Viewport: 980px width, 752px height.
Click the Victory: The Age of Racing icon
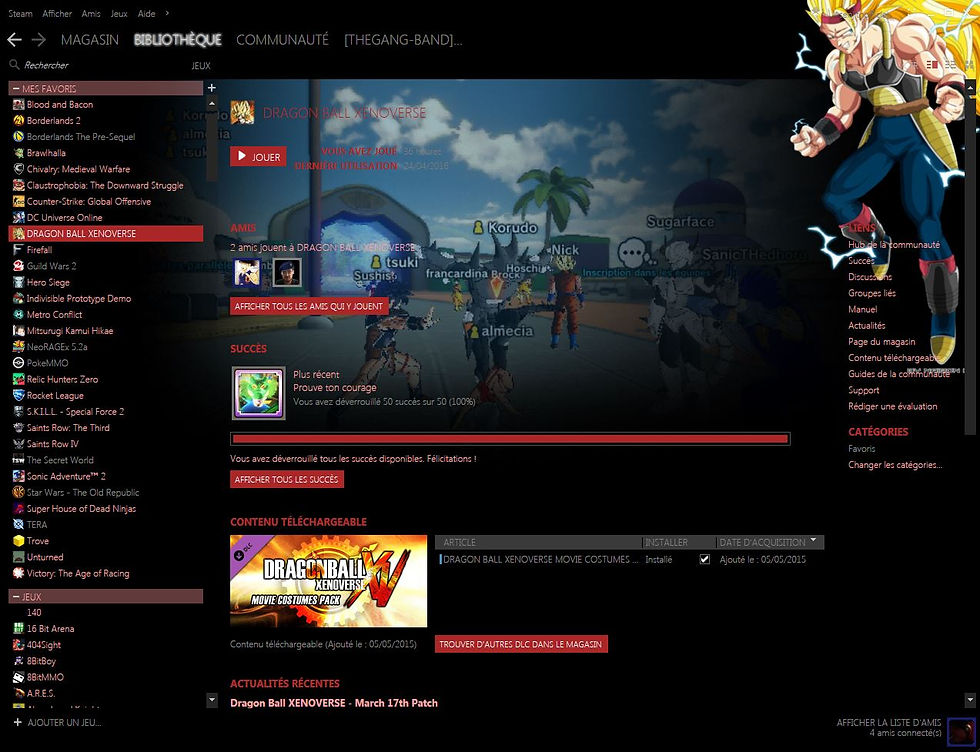click(x=19, y=573)
